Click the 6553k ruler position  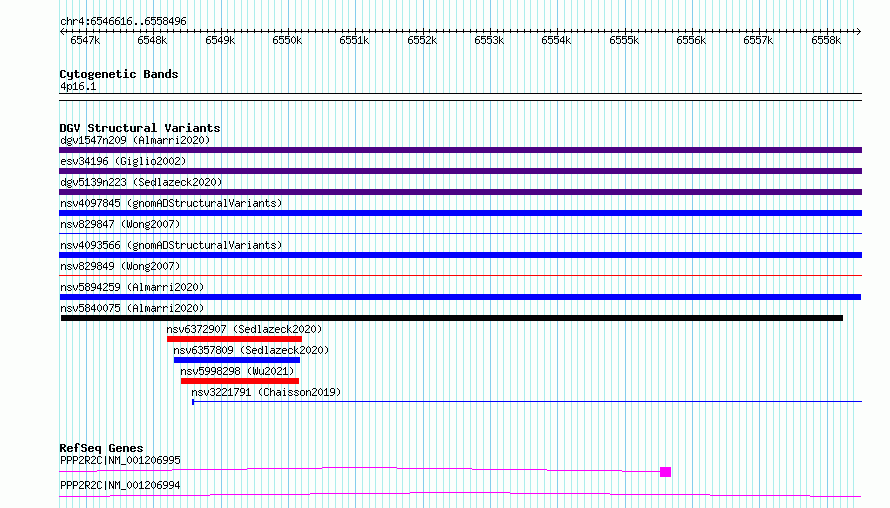click(489, 40)
